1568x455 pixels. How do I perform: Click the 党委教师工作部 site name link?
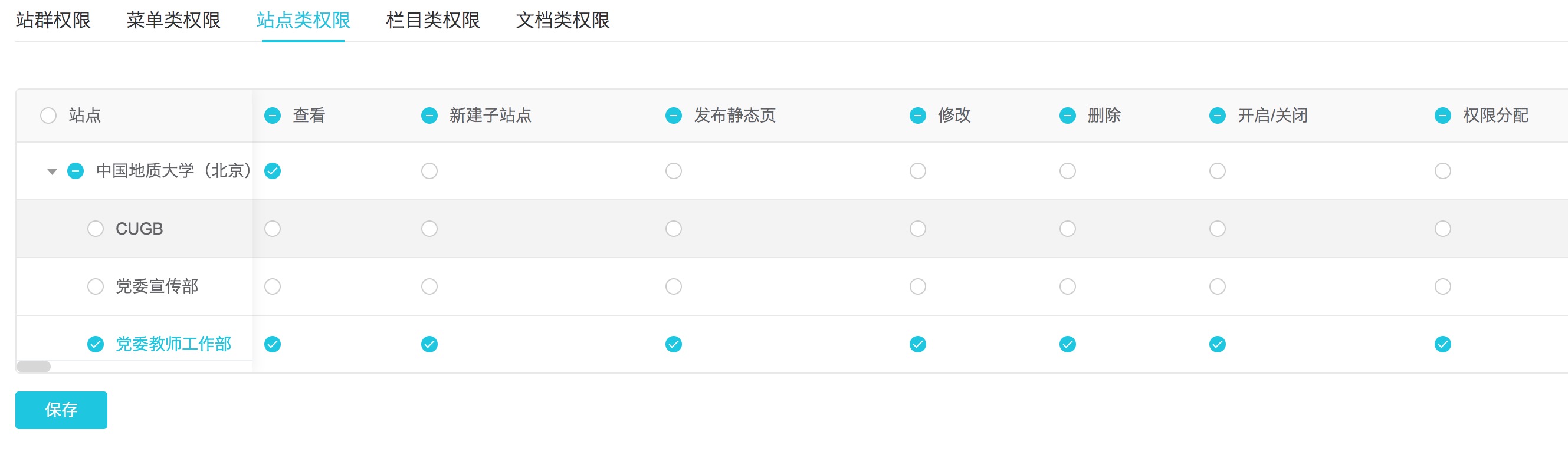tap(173, 344)
